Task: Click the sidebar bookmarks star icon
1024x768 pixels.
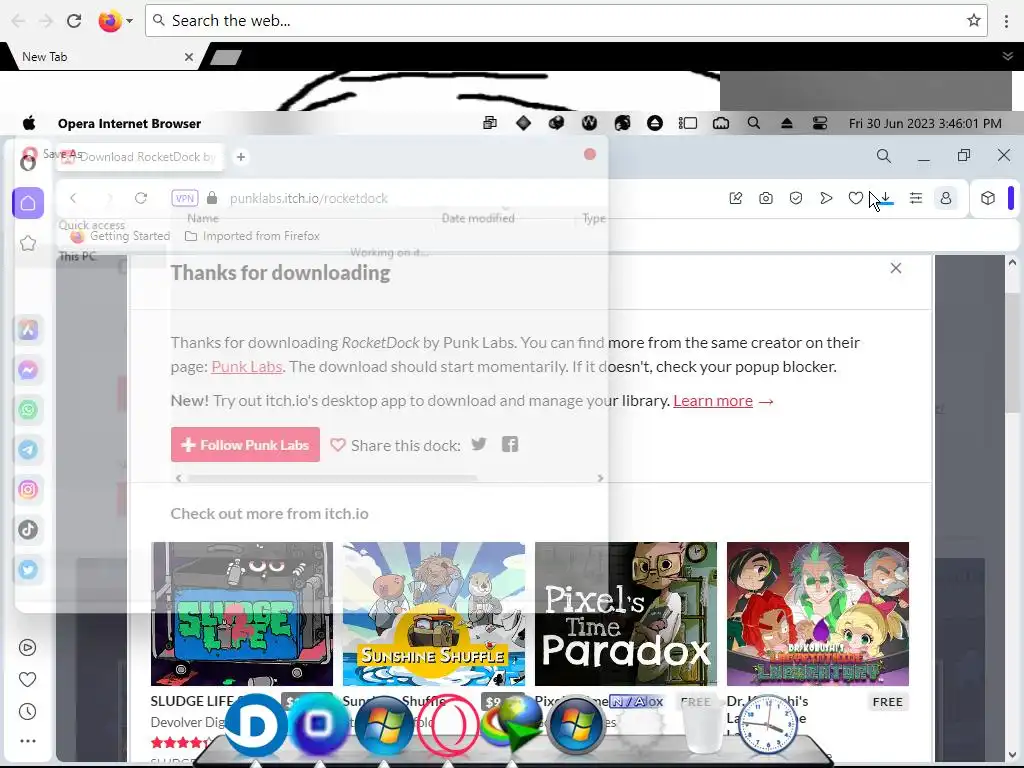Action: click(28, 243)
